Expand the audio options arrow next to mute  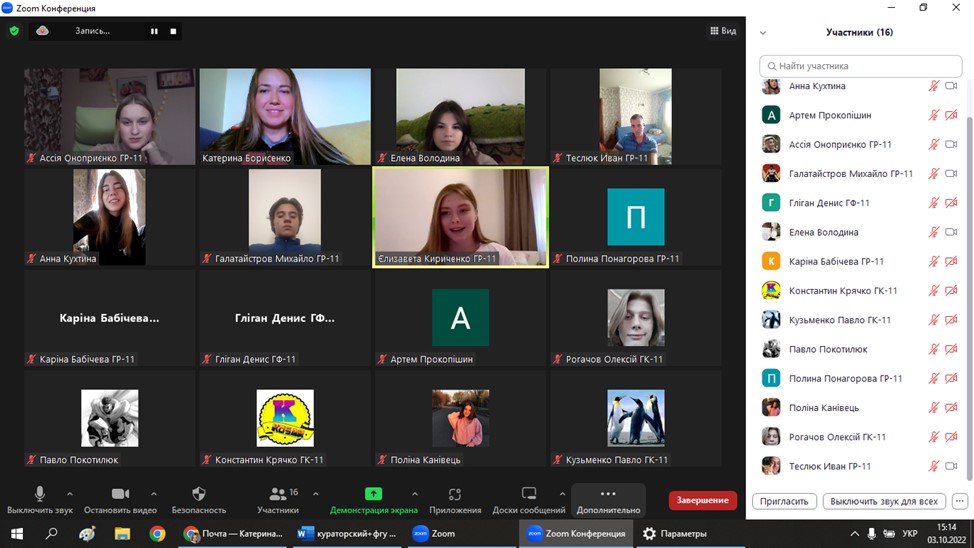[69, 494]
